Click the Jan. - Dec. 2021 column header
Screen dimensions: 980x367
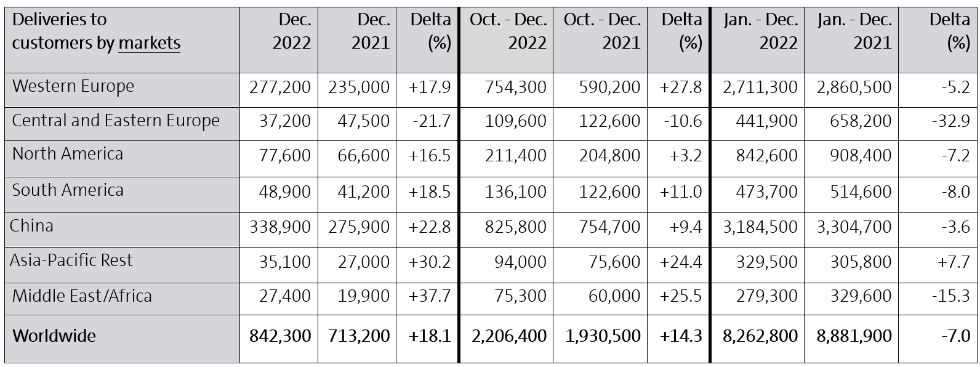[854, 31]
